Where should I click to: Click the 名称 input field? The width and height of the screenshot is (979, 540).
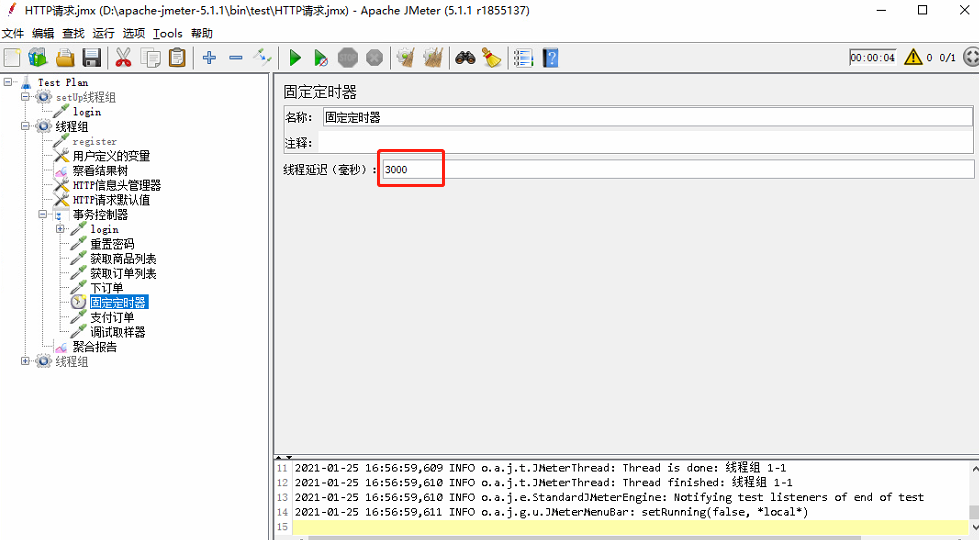click(x=647, y=117)
